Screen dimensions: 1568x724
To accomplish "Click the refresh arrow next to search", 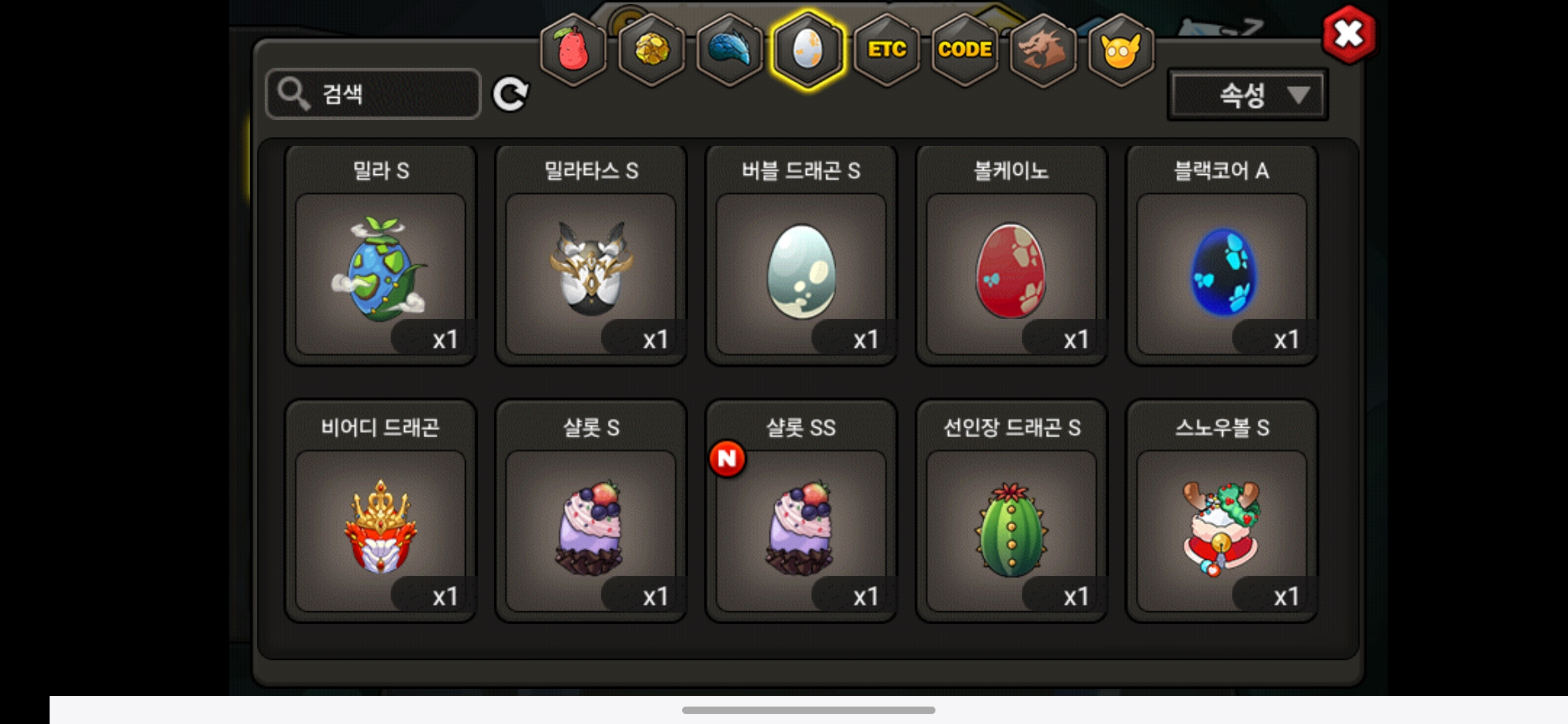I will tap(511, 94).
